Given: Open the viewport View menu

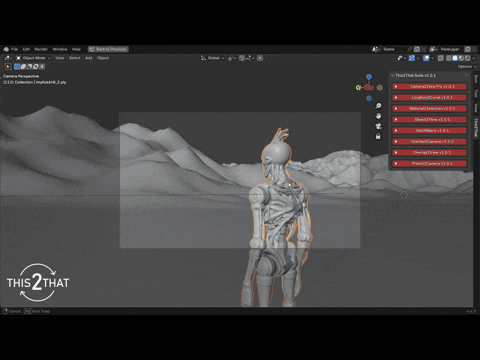Looking at the screenshot, I should click(60, 58).
